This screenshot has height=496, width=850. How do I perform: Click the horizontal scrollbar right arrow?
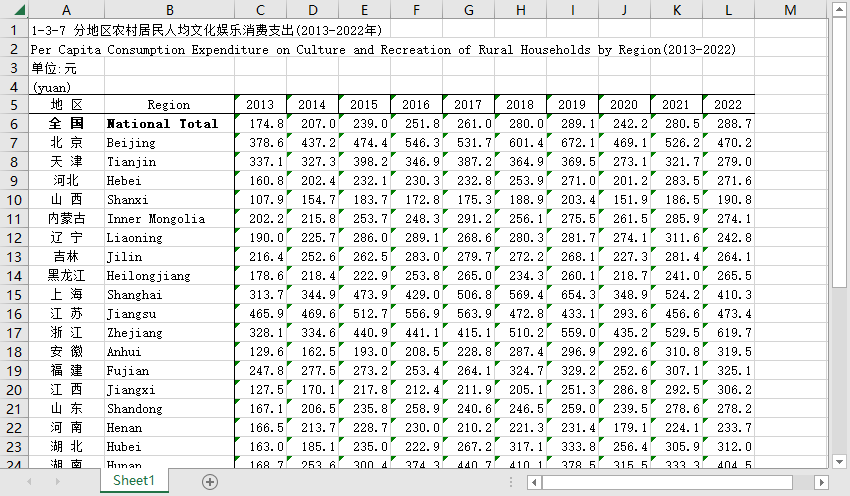coord(822,482)
